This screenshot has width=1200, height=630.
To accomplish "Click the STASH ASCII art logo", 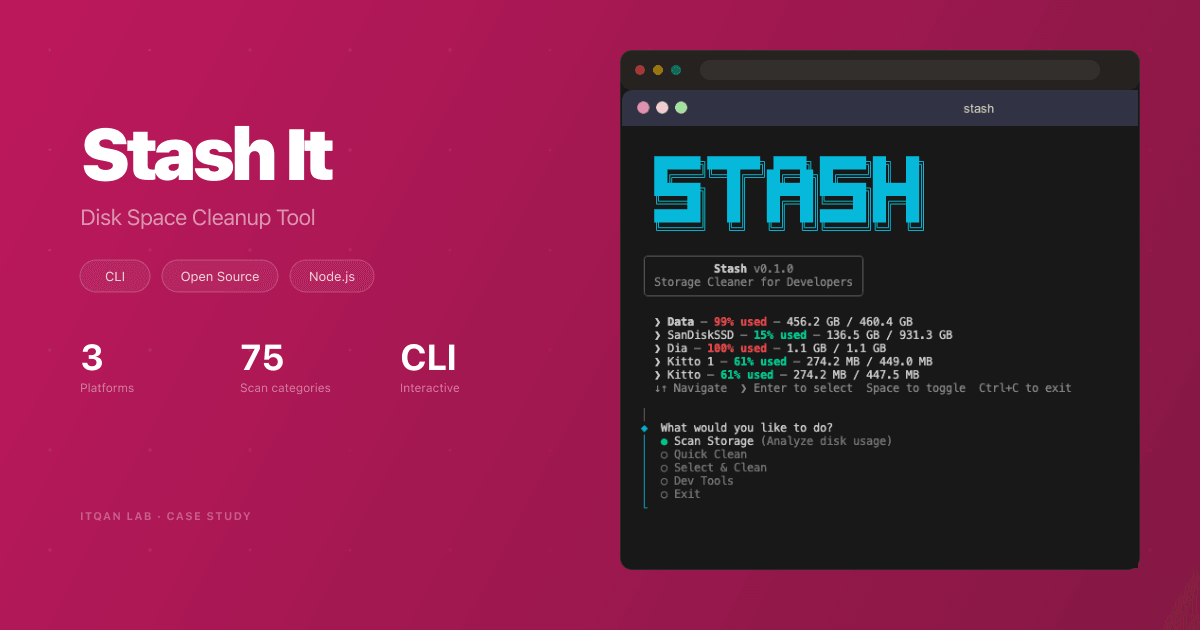I will coord(788,192).
